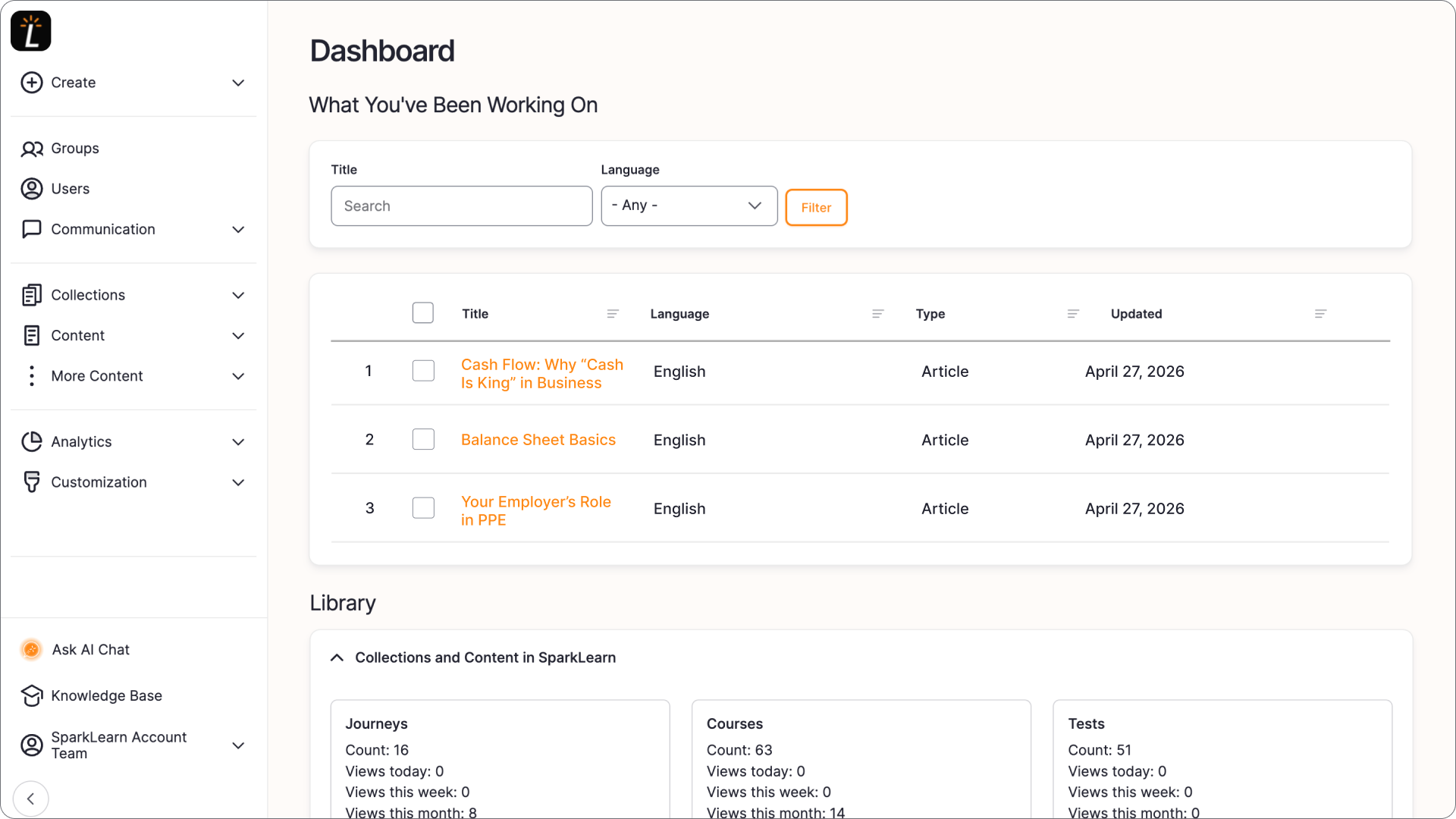Open Knowledge Base in the sidebar

tap(106, 695)
